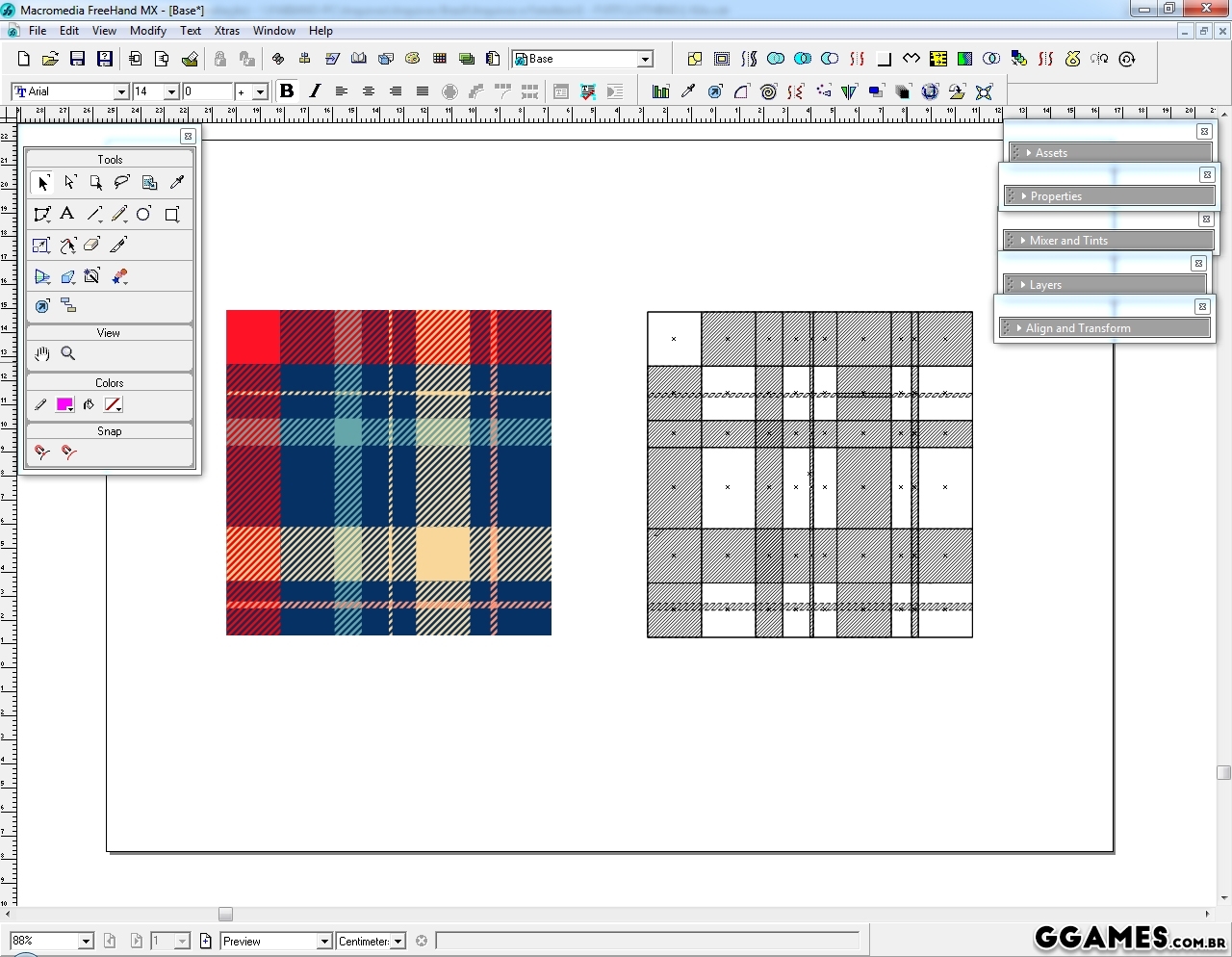Pick the Eyedropper tool in Tools panel

tap(176, 182)
